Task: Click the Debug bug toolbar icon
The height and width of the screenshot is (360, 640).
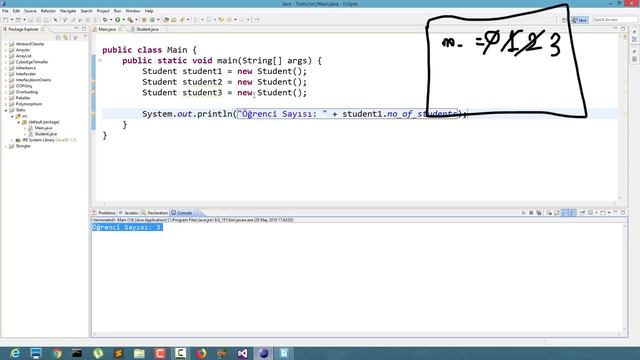Action: click(x=105, y=20)
